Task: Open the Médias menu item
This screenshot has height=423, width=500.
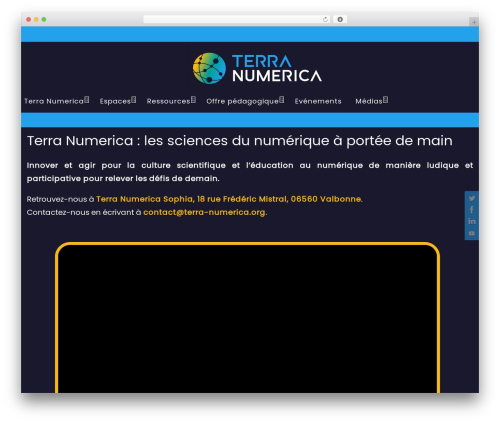Action: coord(369,101)
